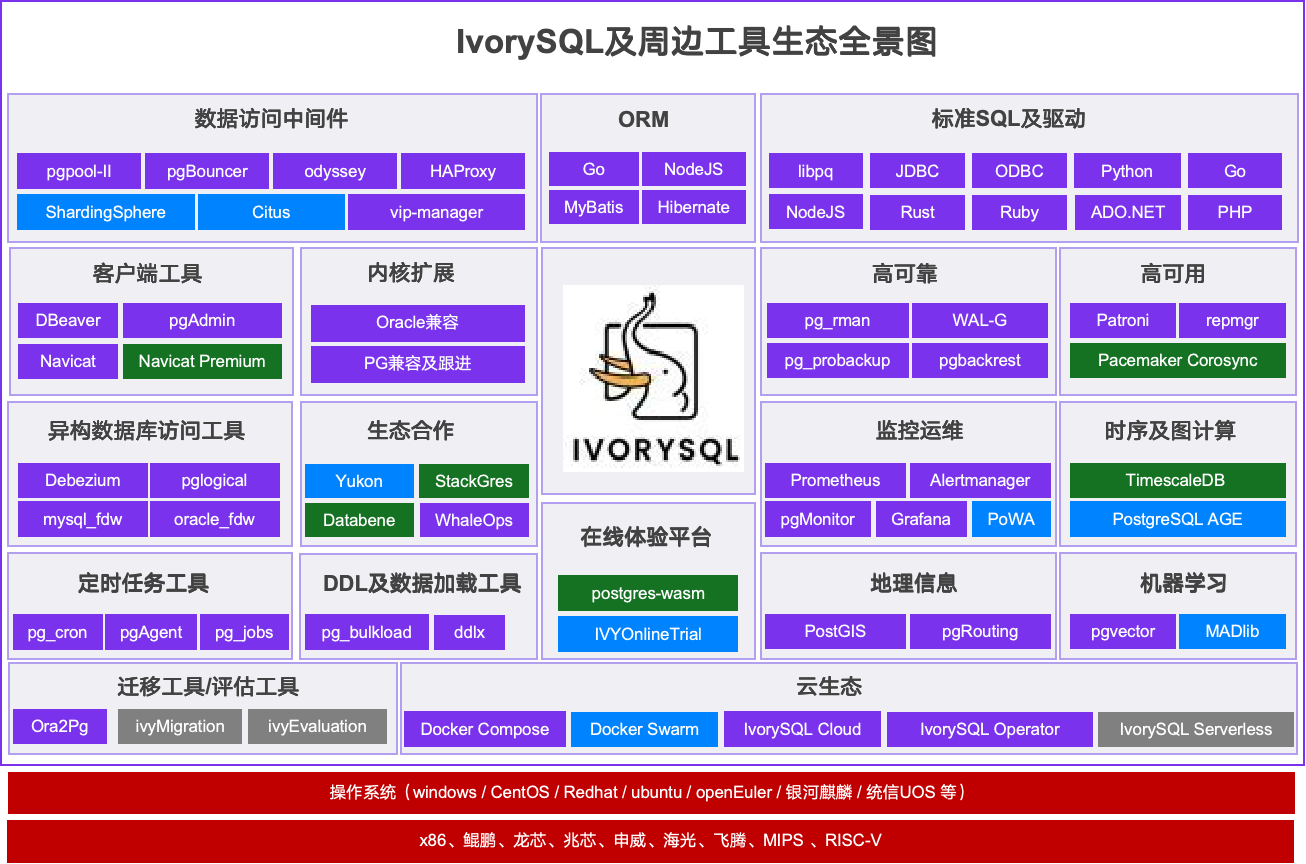The image size is (1306, 864).
Task: Click the IVYOnlineTrial entry
Action: click(647, 634)
